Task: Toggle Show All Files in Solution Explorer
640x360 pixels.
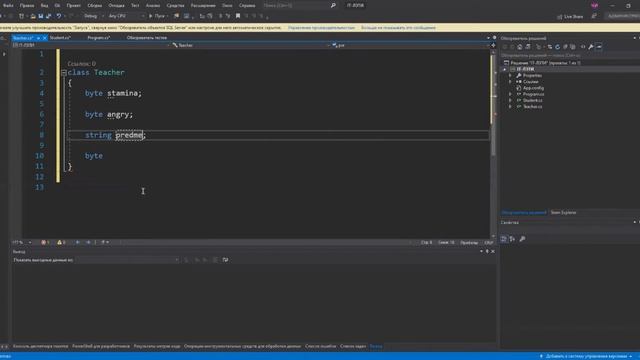Action: (x=573, y=47)
